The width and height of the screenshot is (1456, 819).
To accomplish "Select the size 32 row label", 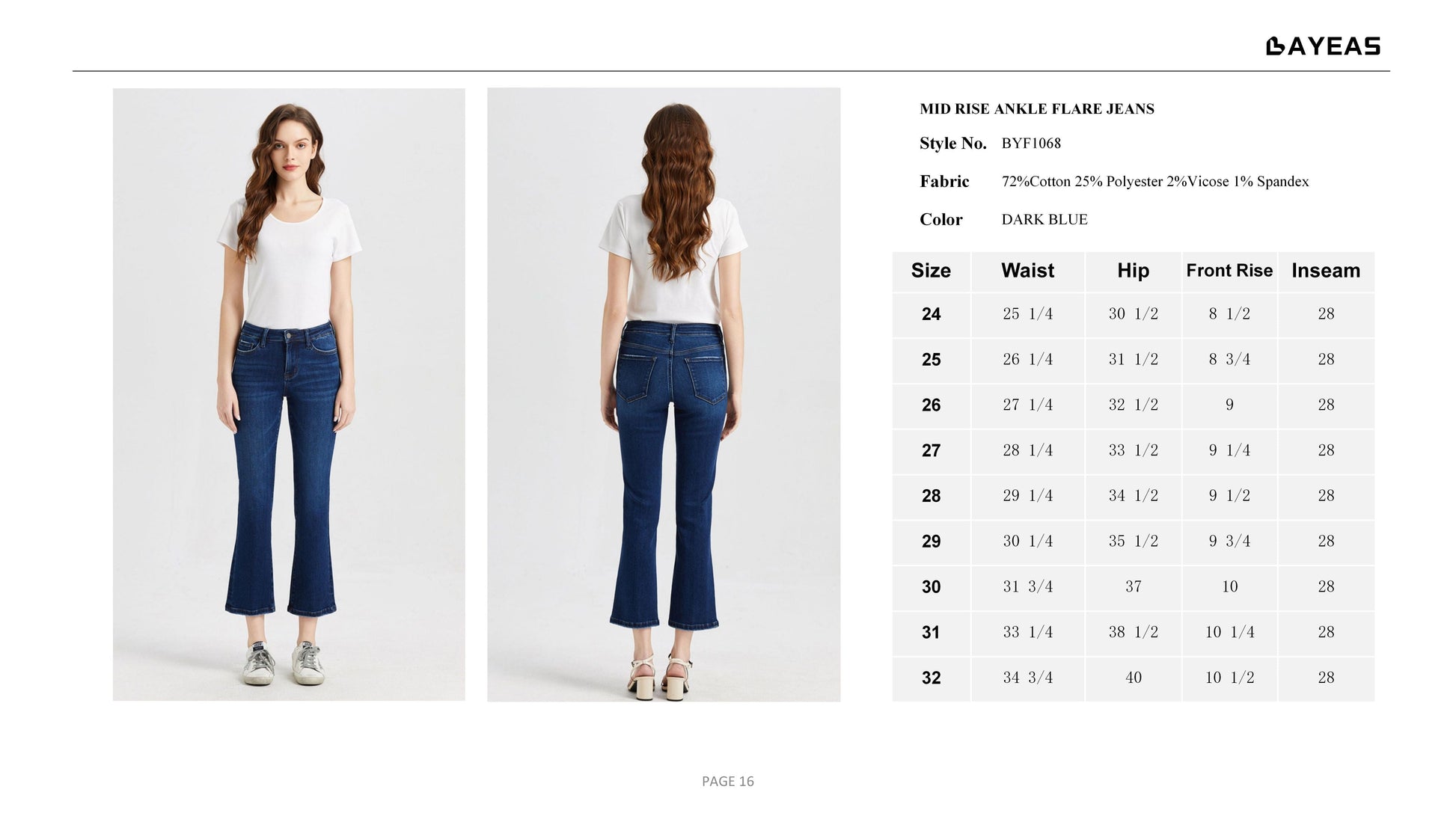I will (x=931, y=678).
